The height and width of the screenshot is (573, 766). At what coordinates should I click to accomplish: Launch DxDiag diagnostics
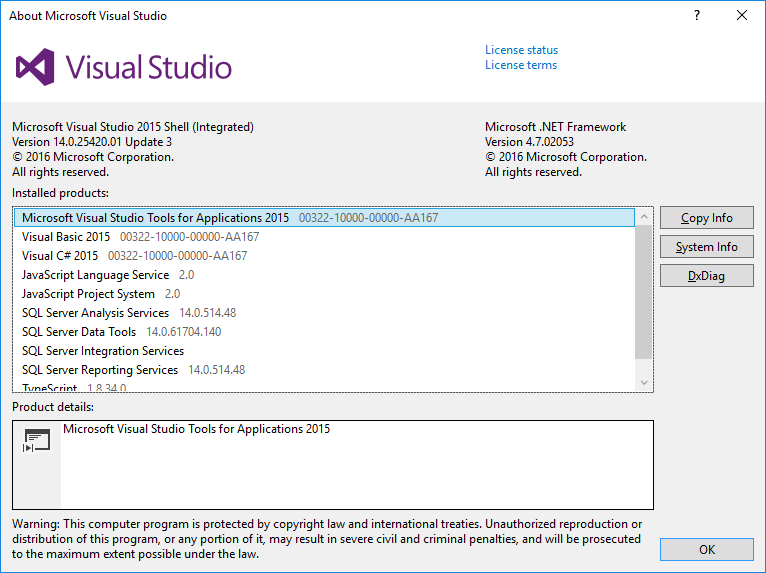pos(706,276)
